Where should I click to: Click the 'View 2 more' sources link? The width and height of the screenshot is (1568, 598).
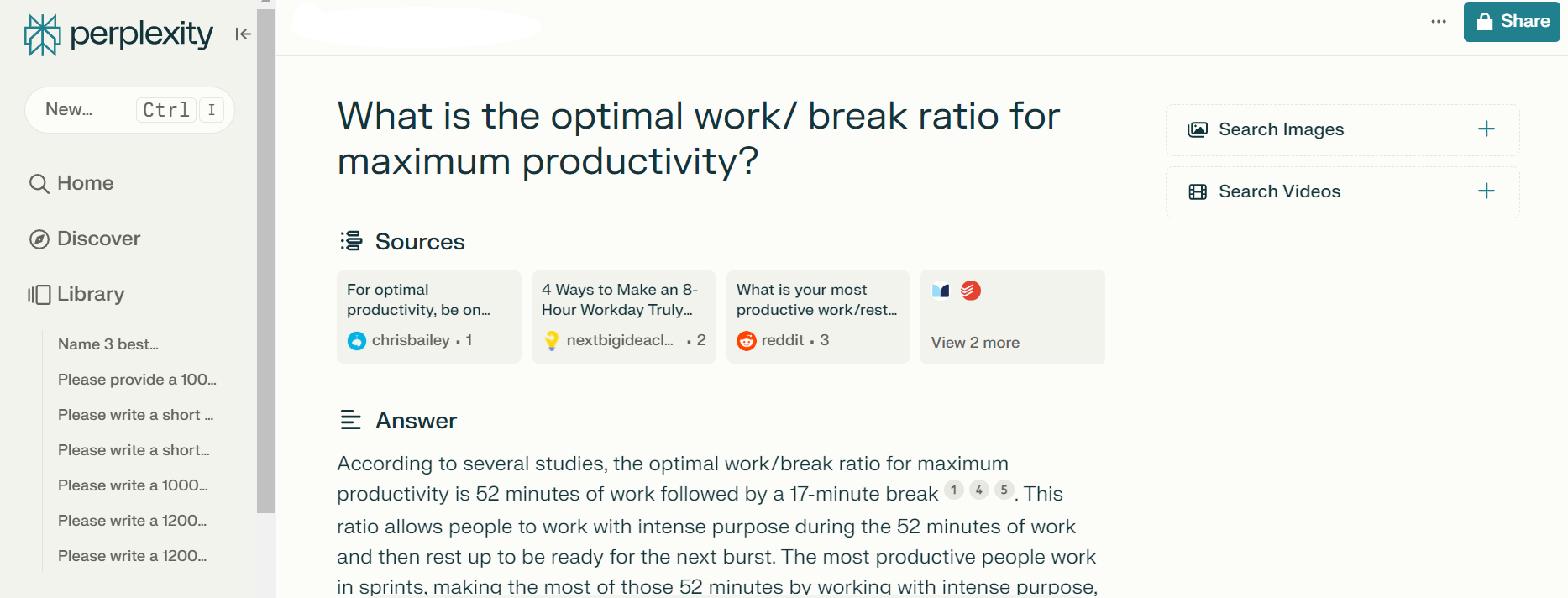pos(974,342)
